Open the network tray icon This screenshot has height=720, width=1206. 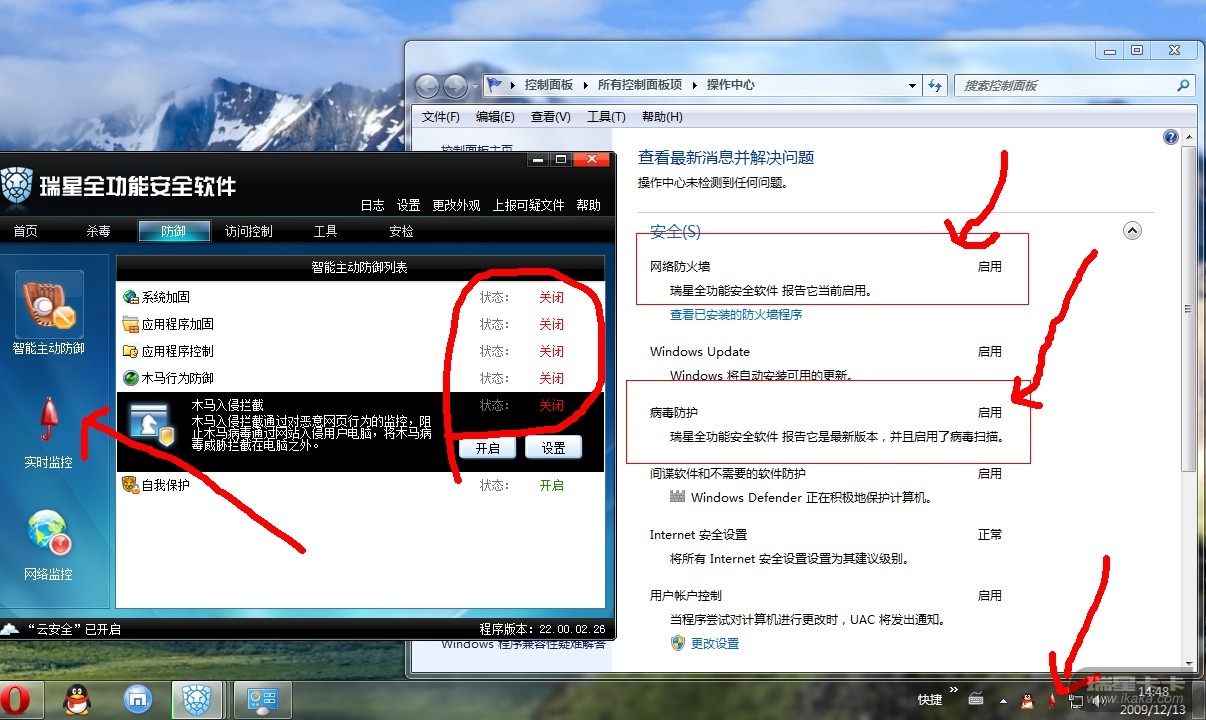pyautogui.click(x=1077, y=701)
